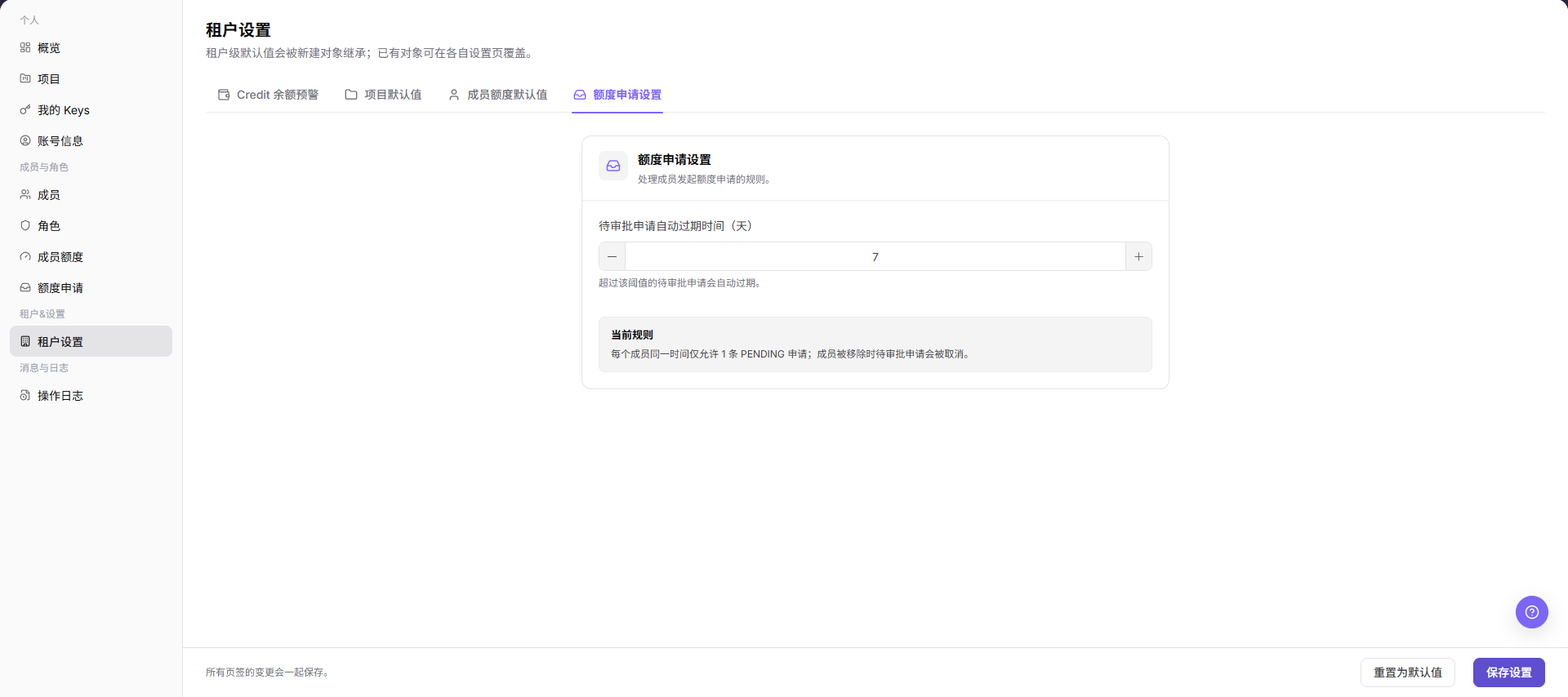Click the inbox icon beside 额度申请
The height and width of the screenshot is (697, 1568).
[x=25, y=287]
